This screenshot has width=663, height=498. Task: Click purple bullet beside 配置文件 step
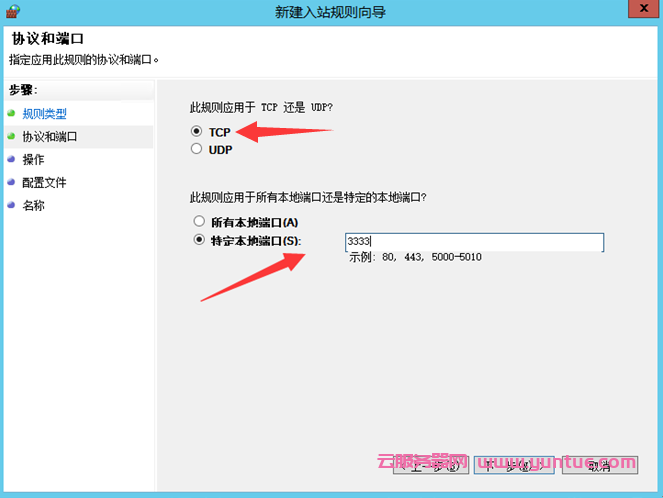11,182
